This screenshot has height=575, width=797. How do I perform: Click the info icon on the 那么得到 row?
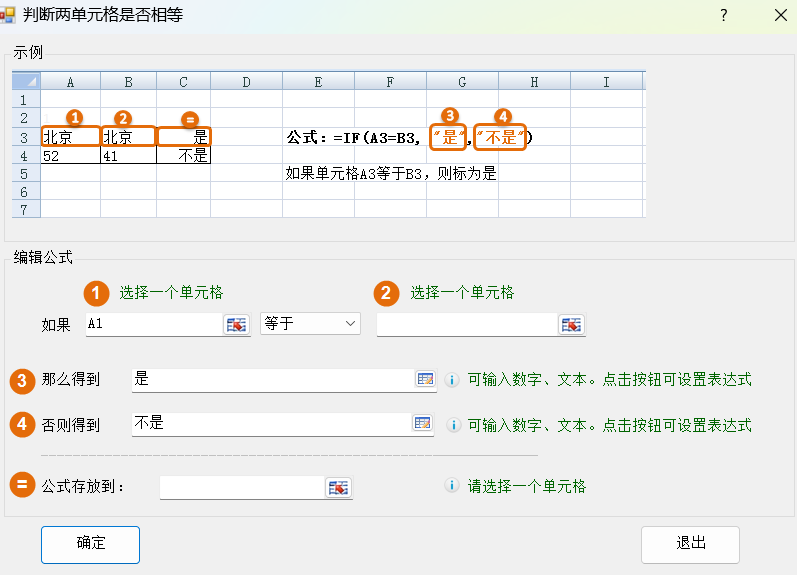click(451, 380)
